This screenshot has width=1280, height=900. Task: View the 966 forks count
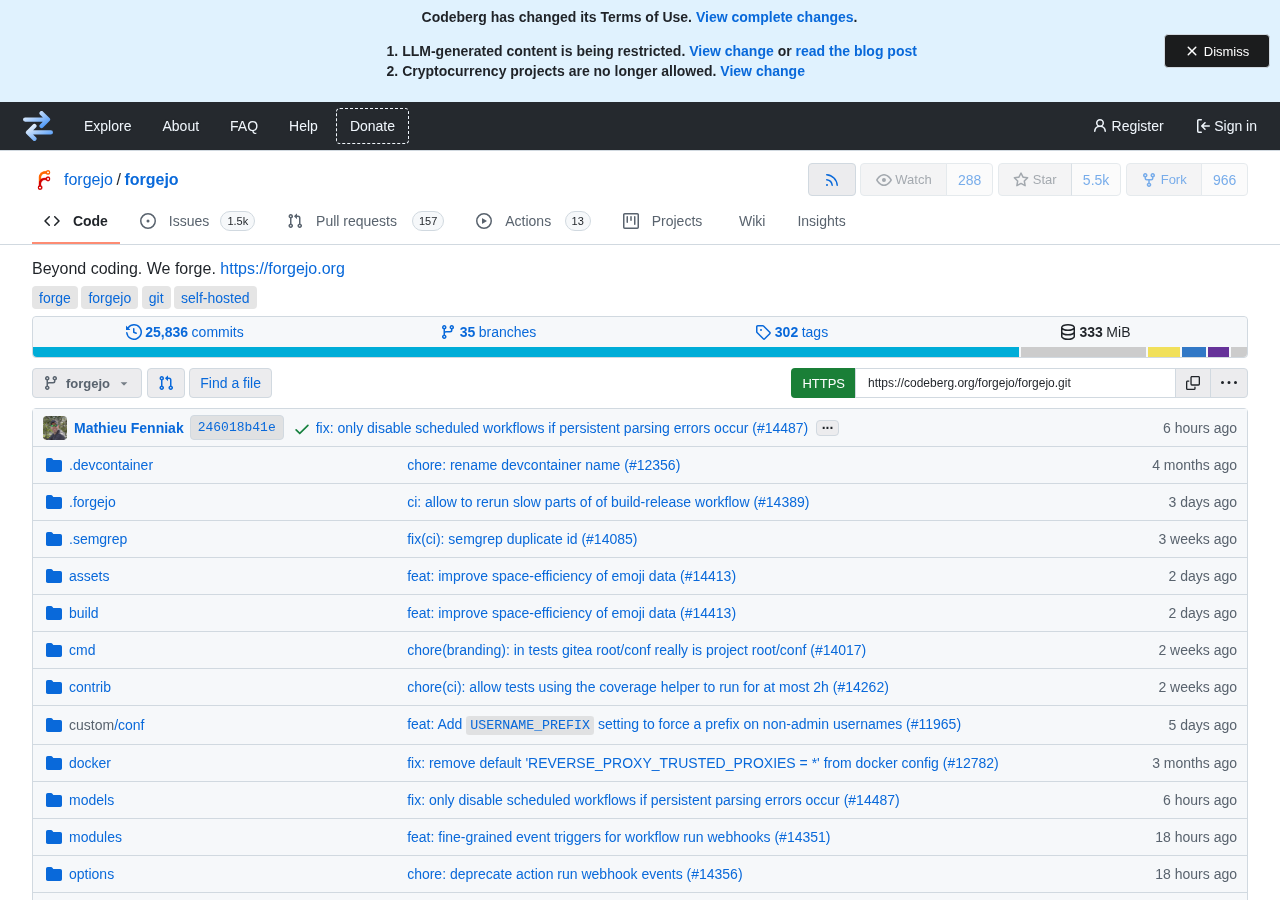pos(1224,180)
